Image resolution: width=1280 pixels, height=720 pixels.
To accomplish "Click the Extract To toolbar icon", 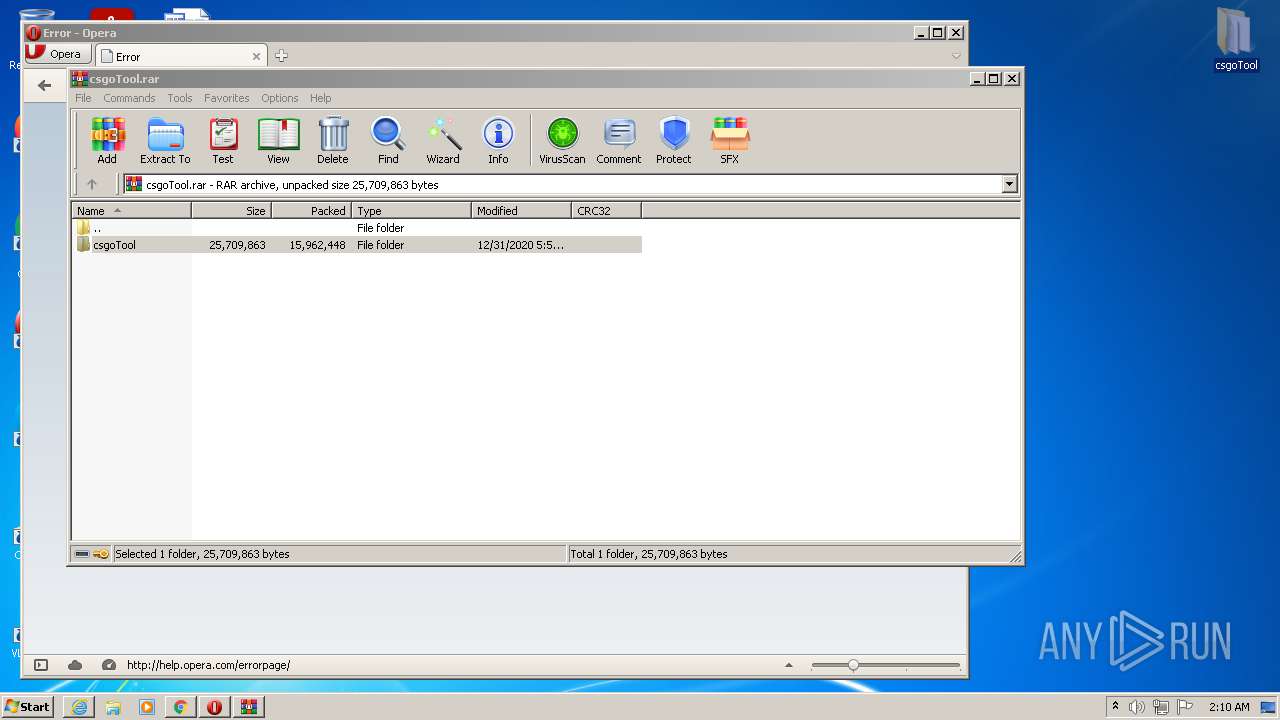I will (165, 140).
